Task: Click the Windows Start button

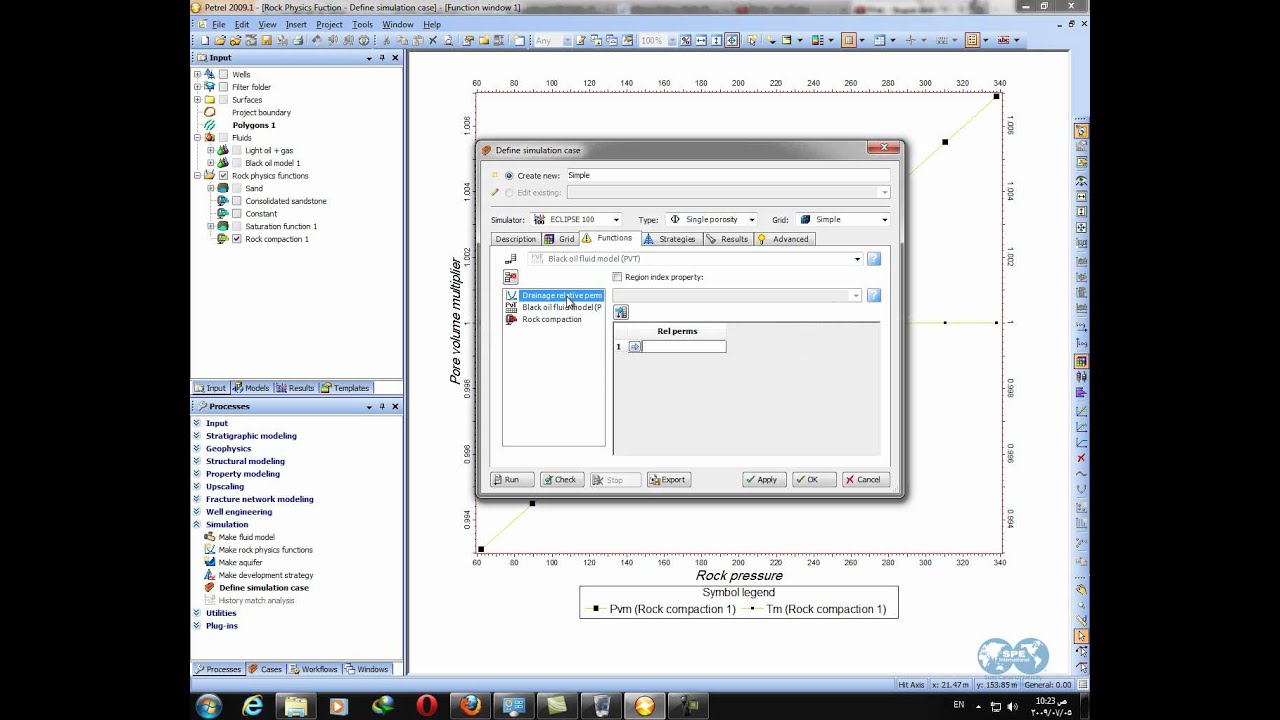Action: coord(209,706)
